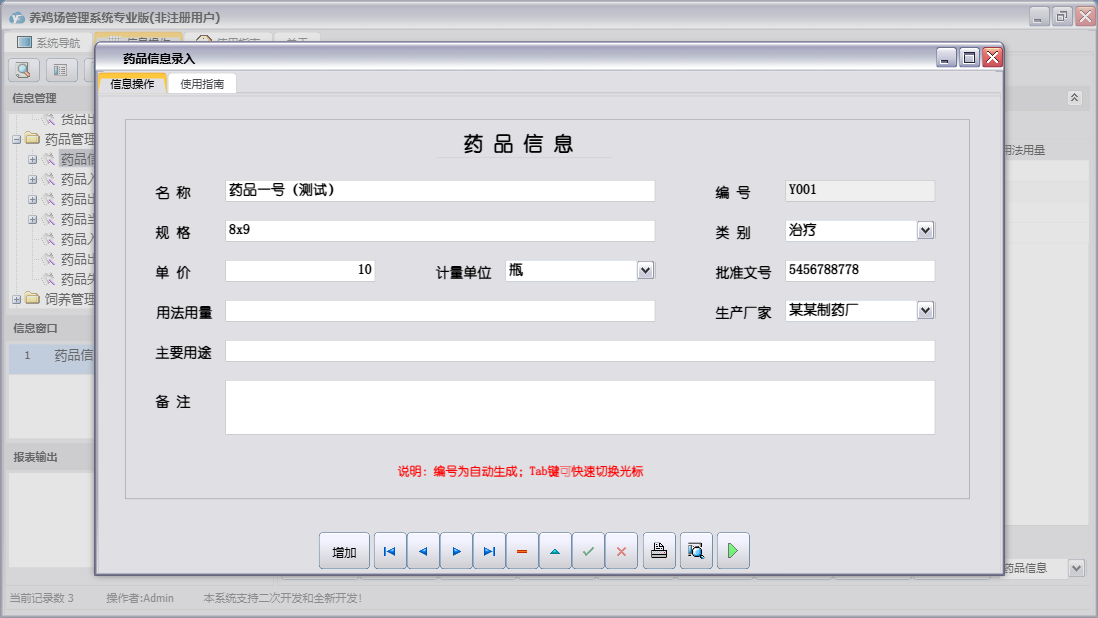Click the previous record arrow icon
Image resolution: width=1098 pixels, height=618 pixels.
pyautogui.click(x=423, y=550)
